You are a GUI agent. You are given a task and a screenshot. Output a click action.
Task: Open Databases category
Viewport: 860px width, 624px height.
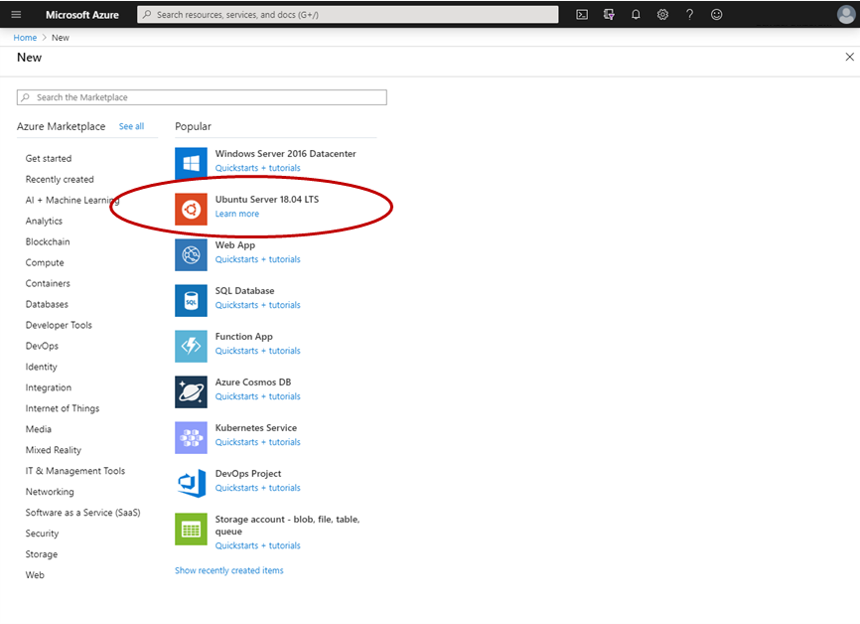point(47,304)
